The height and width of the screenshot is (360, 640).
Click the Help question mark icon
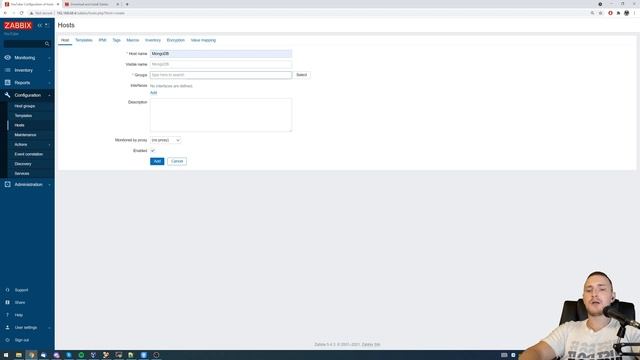click(x=7, y=315)
